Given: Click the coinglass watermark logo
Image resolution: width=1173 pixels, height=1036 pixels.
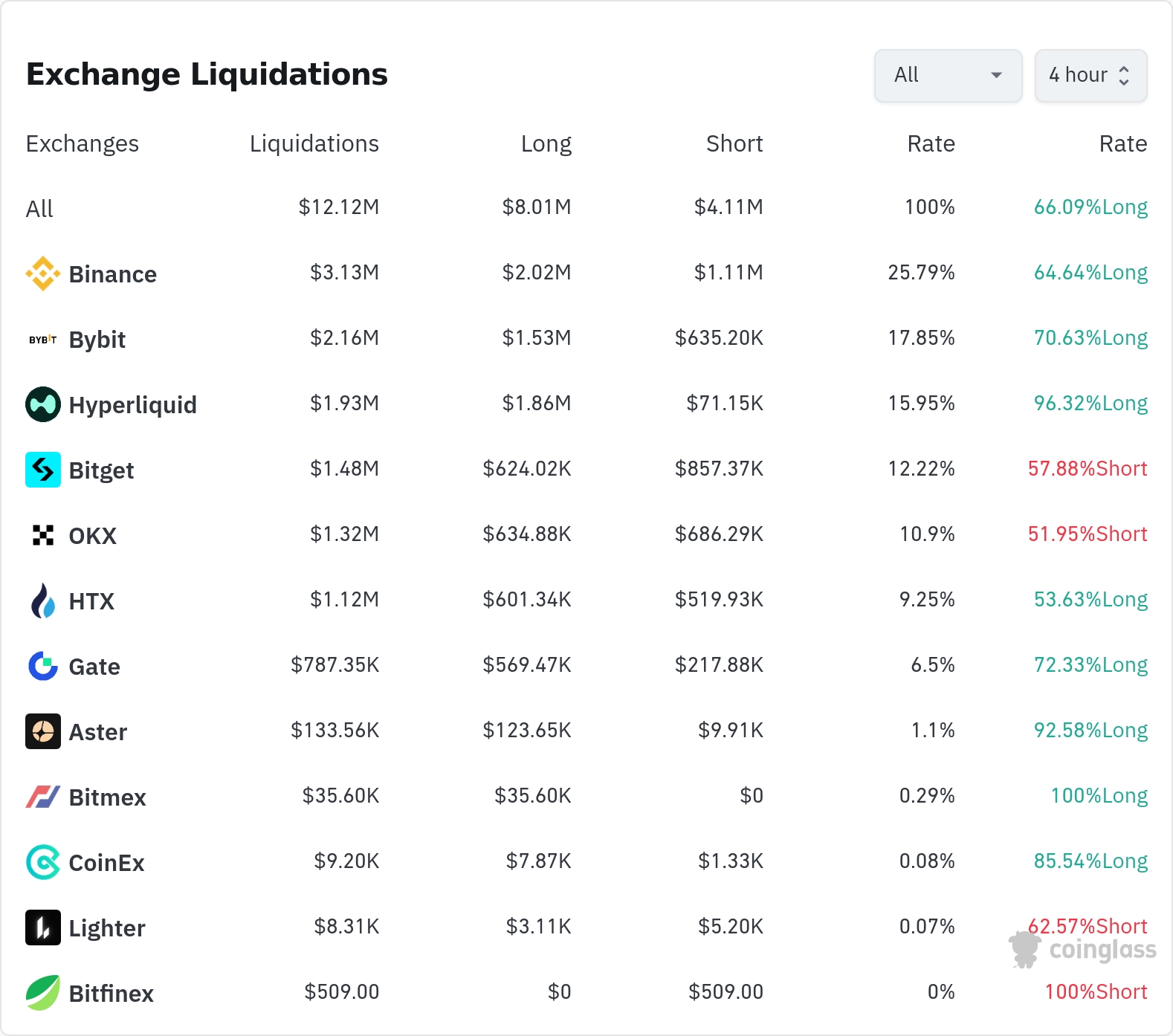Looking at the screenshot, I should coord(1082,950).
